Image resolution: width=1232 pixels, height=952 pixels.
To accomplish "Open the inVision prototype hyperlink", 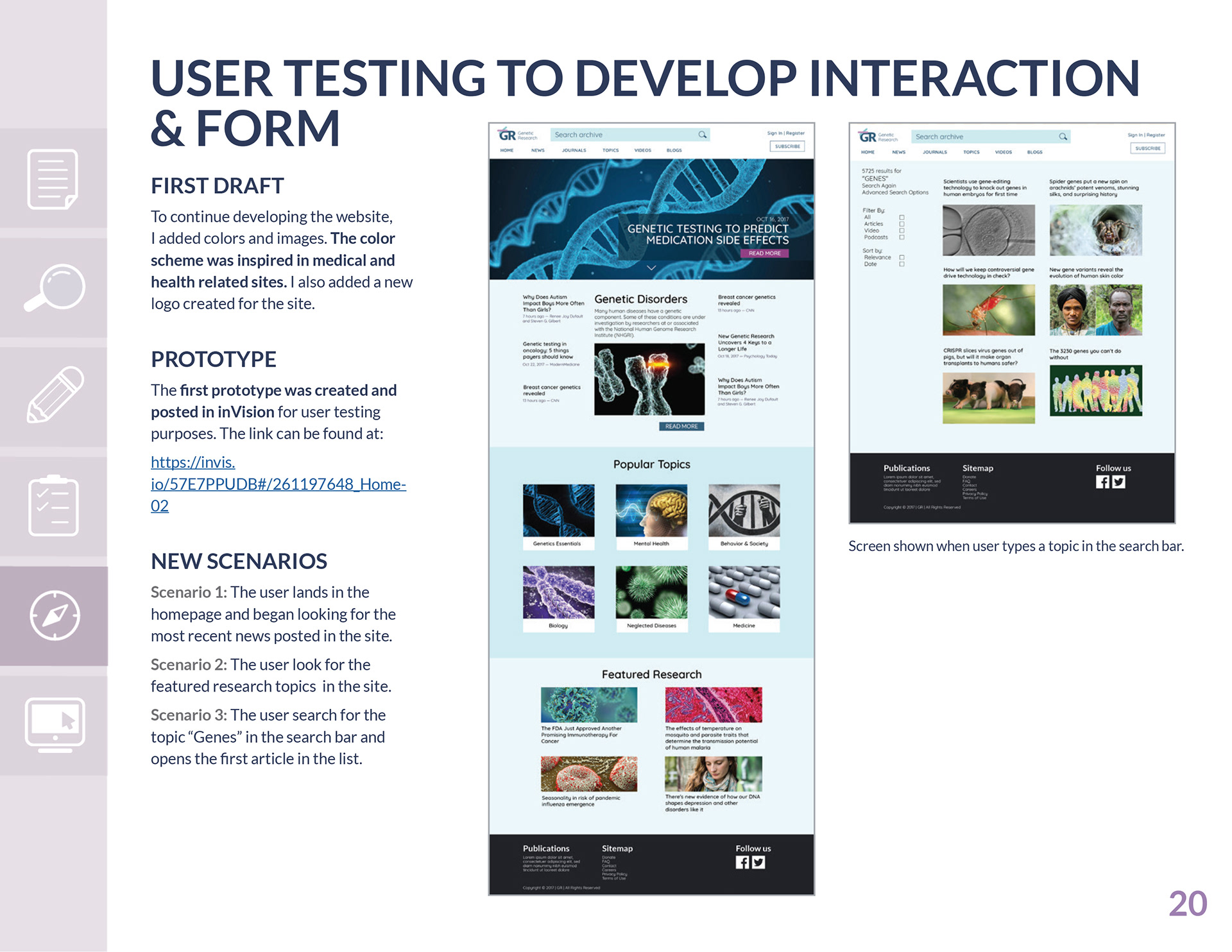I will click(x=278, y=484).
